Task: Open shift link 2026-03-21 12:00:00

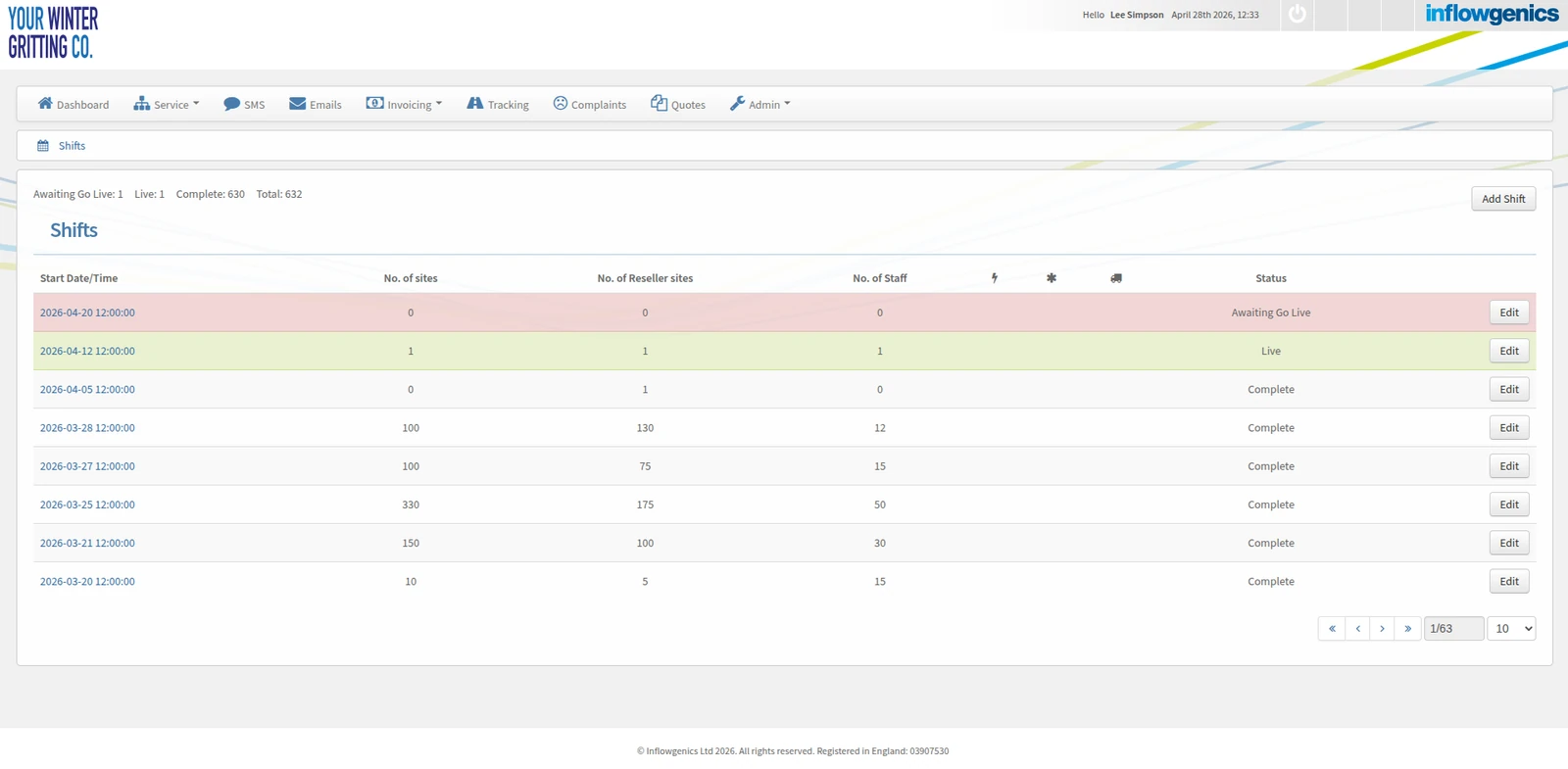Action: (87, 543)
